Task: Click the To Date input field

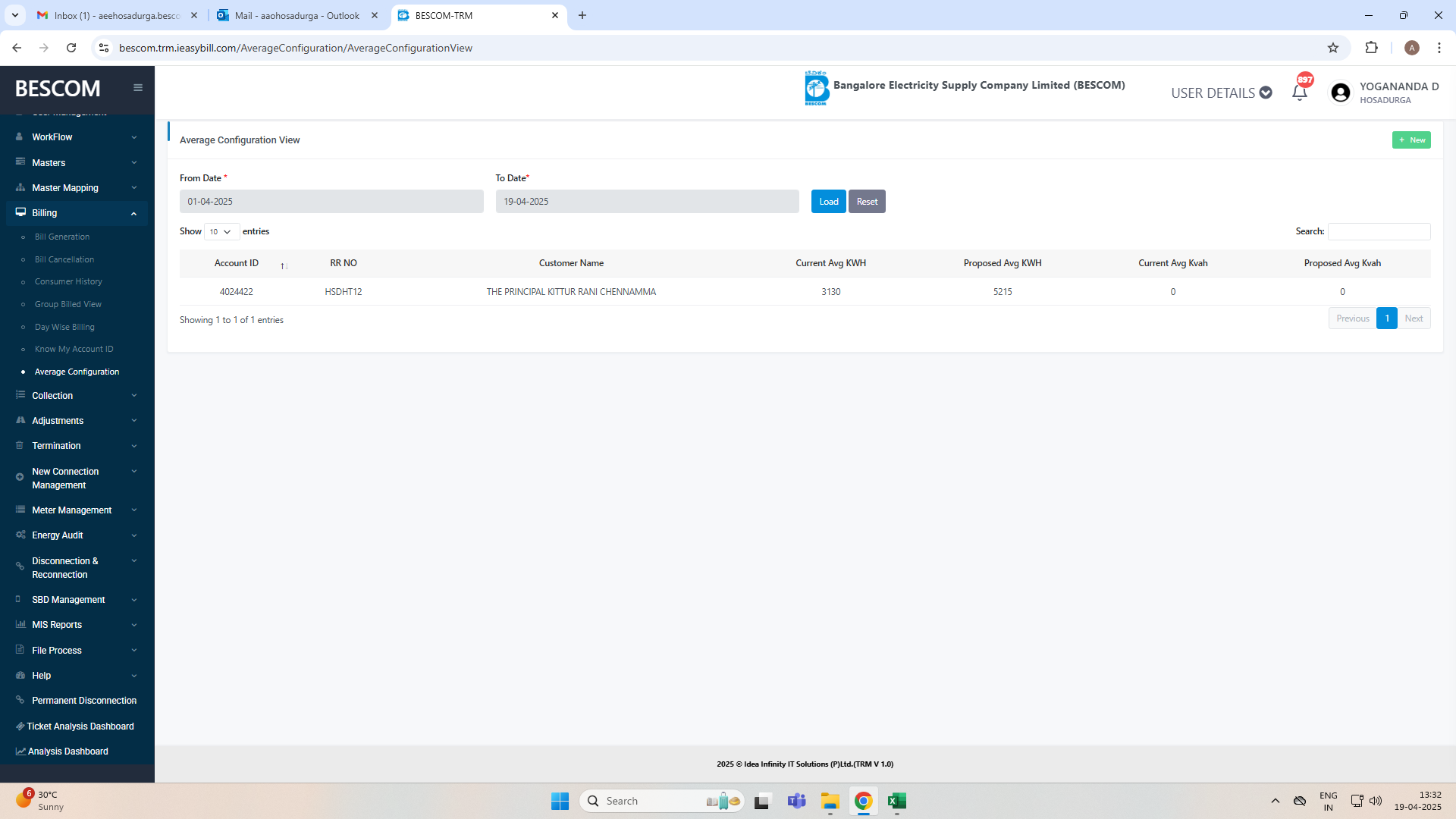Action: pyautogui.click(x=647, y=202)
